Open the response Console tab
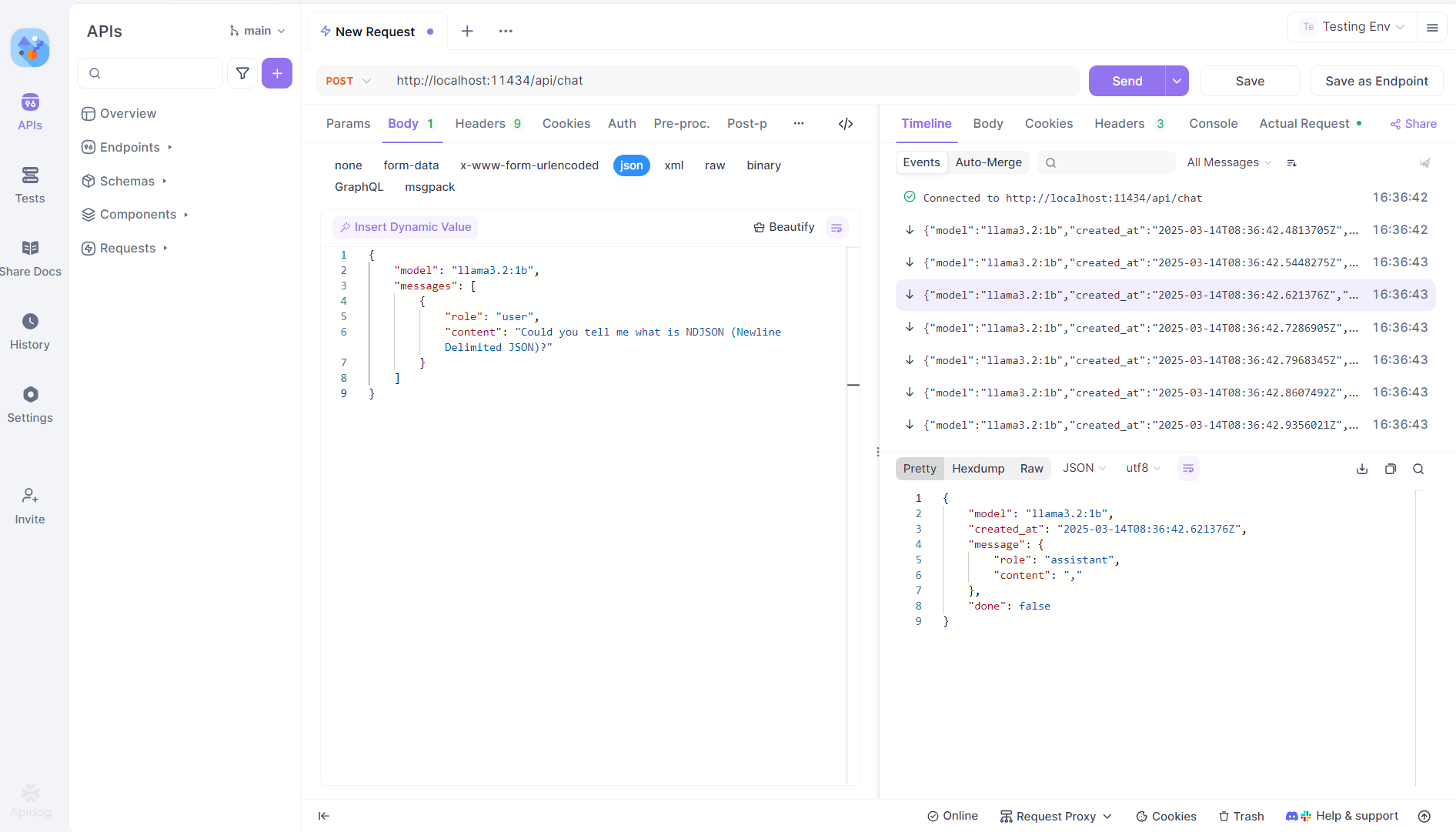The height and width of the screenshot is (832, 1456). pos(1214,123)
